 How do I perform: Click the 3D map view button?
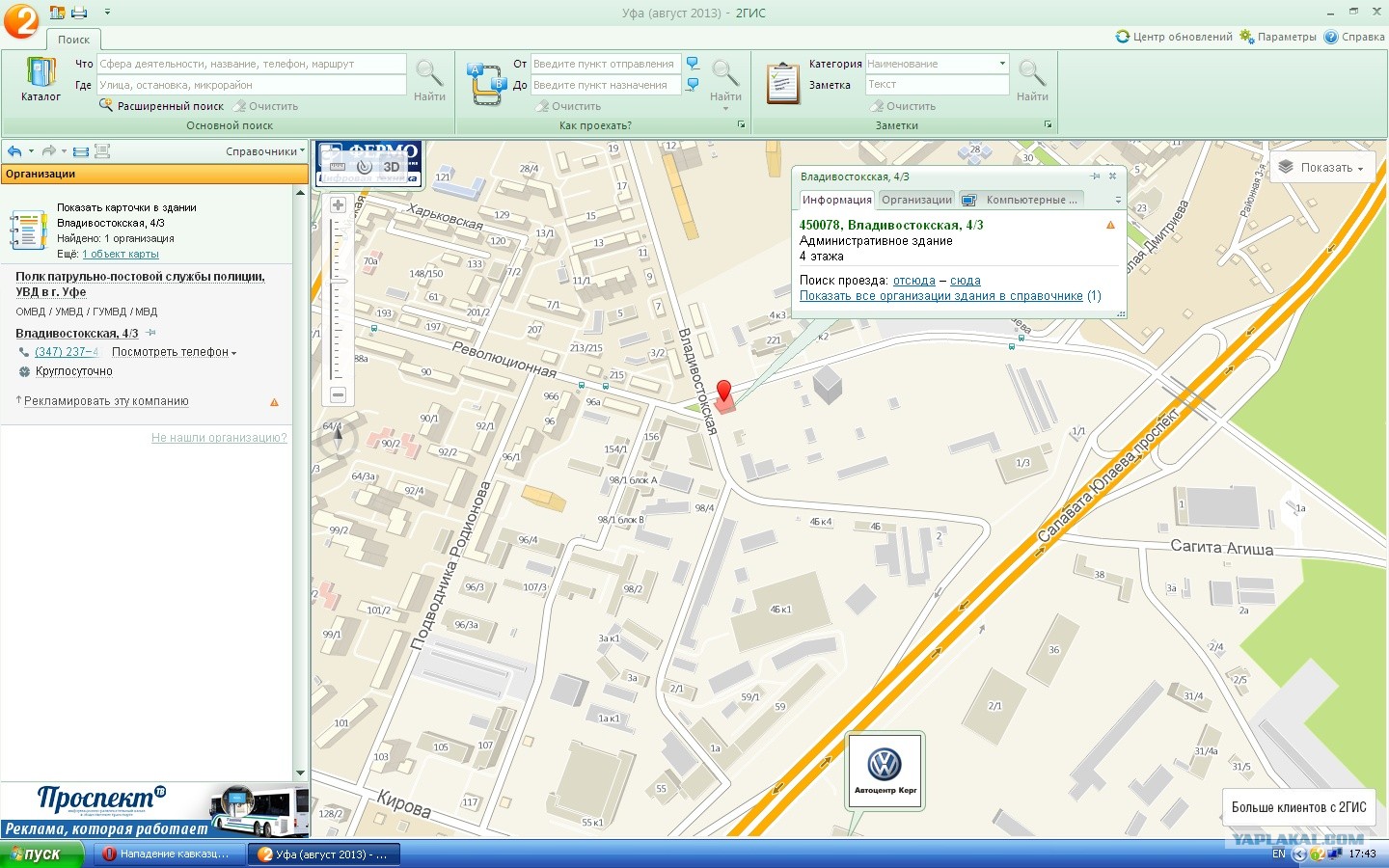pyautogui.click(x=391, y=167)
